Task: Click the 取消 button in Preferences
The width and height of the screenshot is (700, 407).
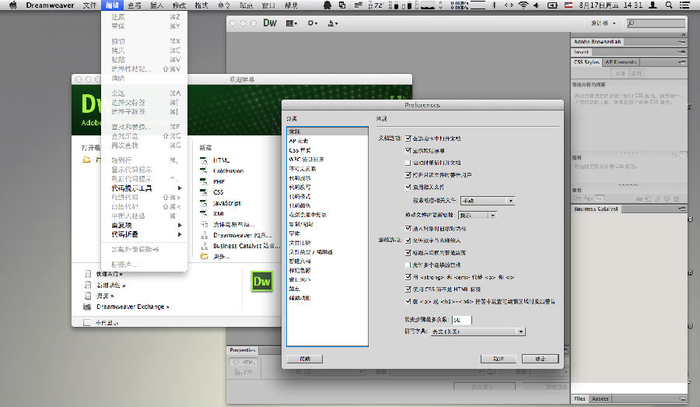Action: coord(498,359)
